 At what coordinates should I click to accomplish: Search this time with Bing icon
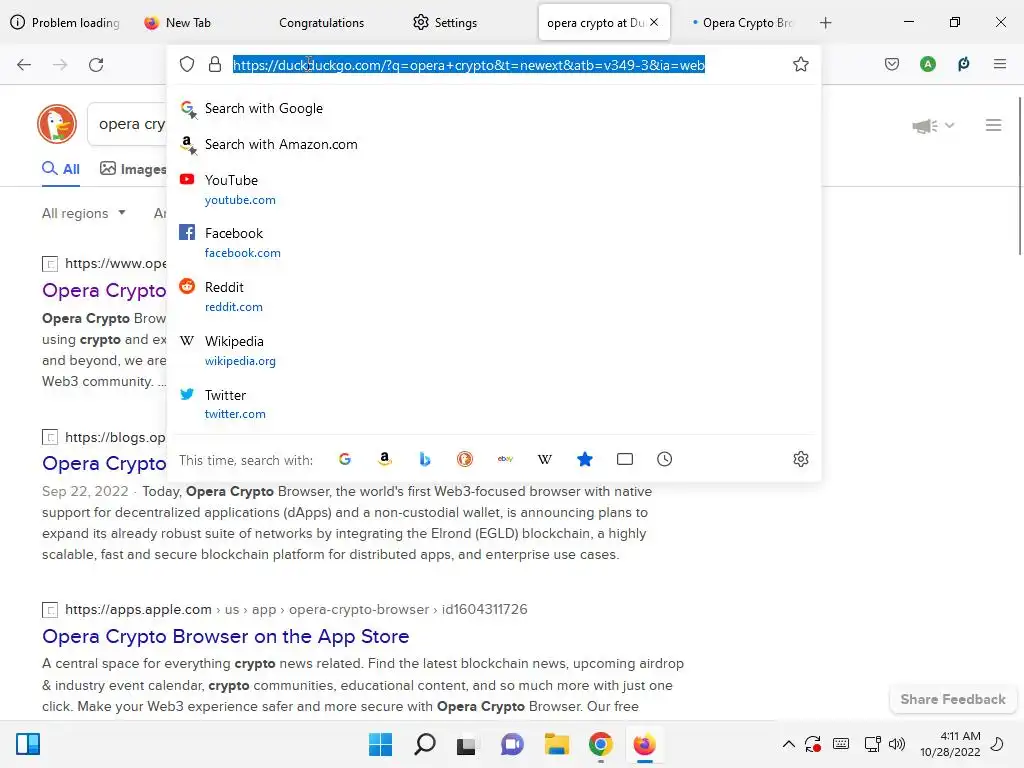point(425,459)
